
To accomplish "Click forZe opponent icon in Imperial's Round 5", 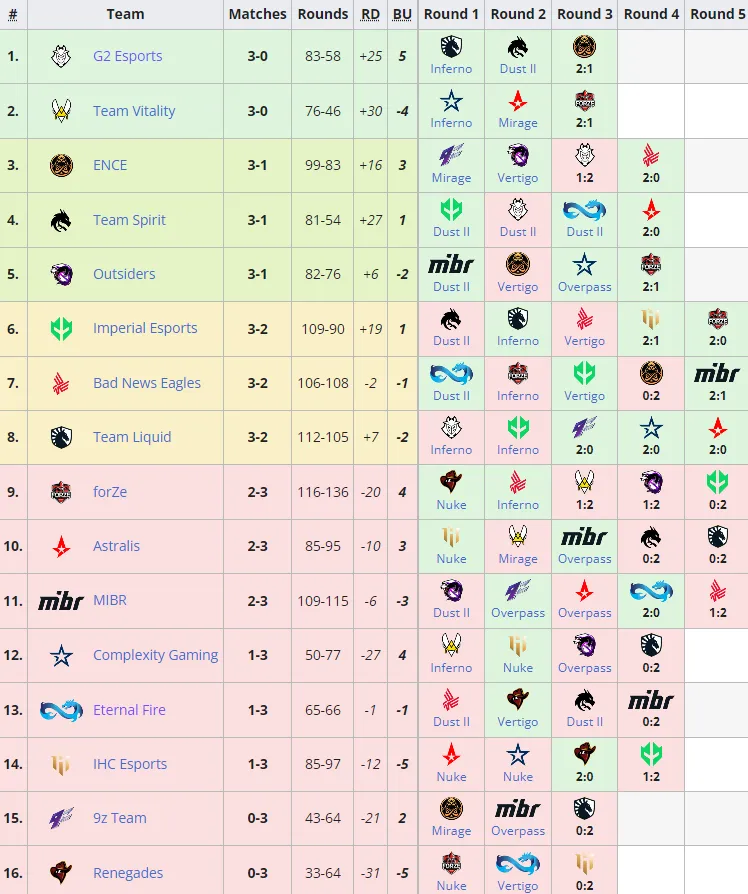I will point(717,320).
